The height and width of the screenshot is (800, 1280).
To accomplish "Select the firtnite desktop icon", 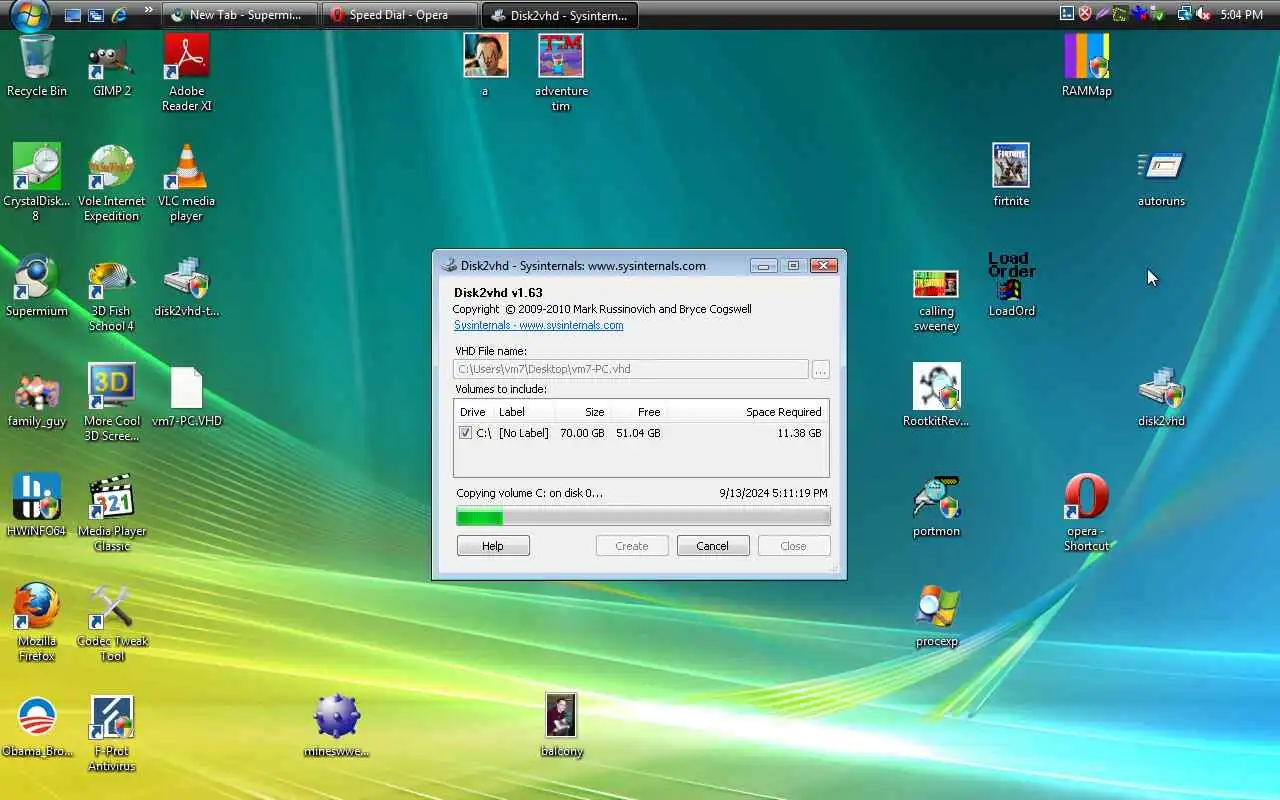I will coord(1011,176).
